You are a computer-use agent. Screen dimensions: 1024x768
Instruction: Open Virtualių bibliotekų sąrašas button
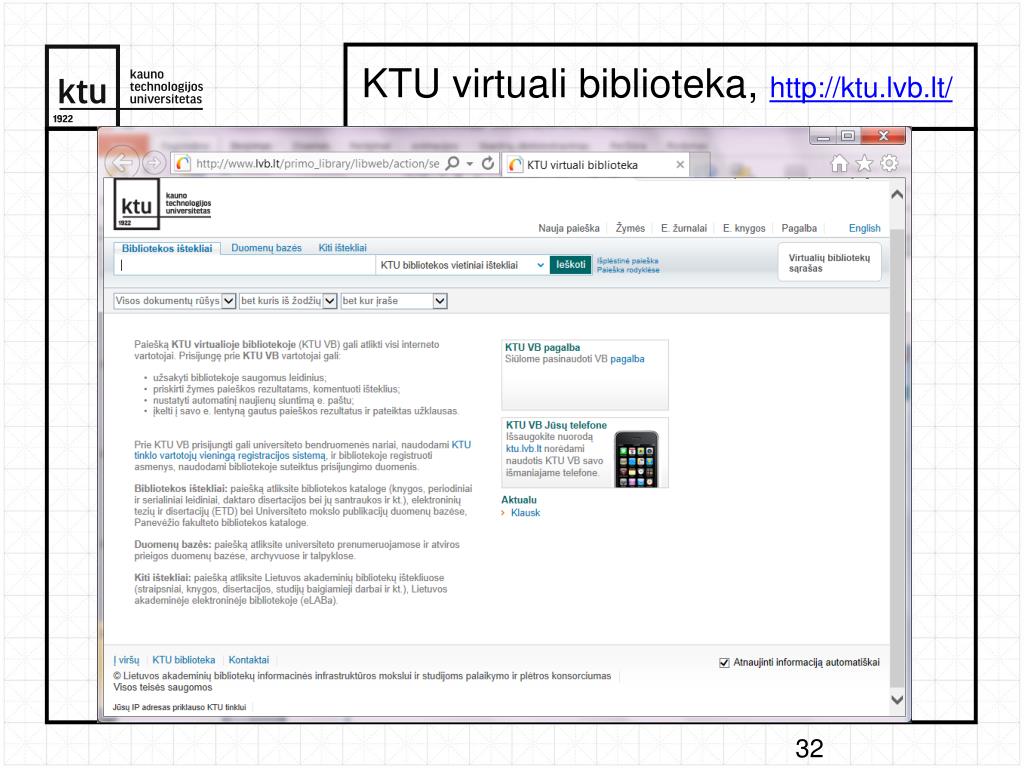click(x=829, y=263)
